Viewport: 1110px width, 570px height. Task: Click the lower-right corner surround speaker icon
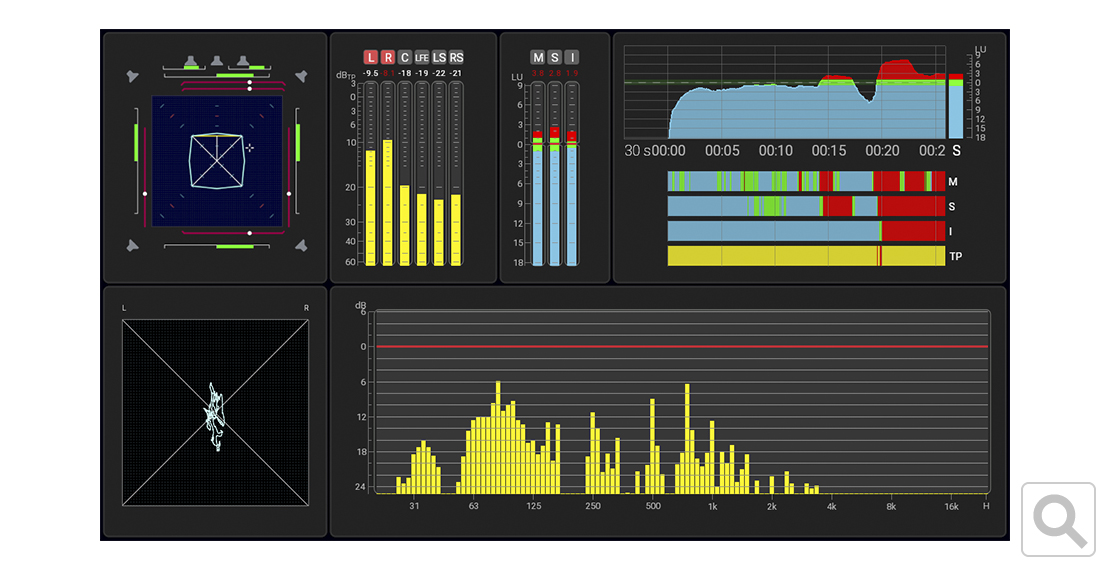[302, 246]
